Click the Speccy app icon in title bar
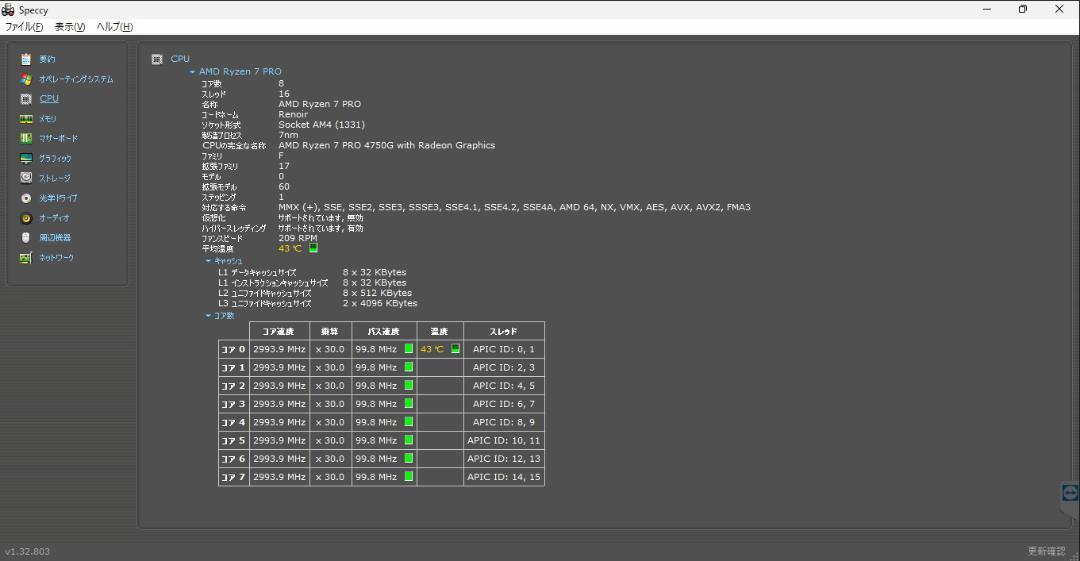1080x561 pixels. pos(8,10)
